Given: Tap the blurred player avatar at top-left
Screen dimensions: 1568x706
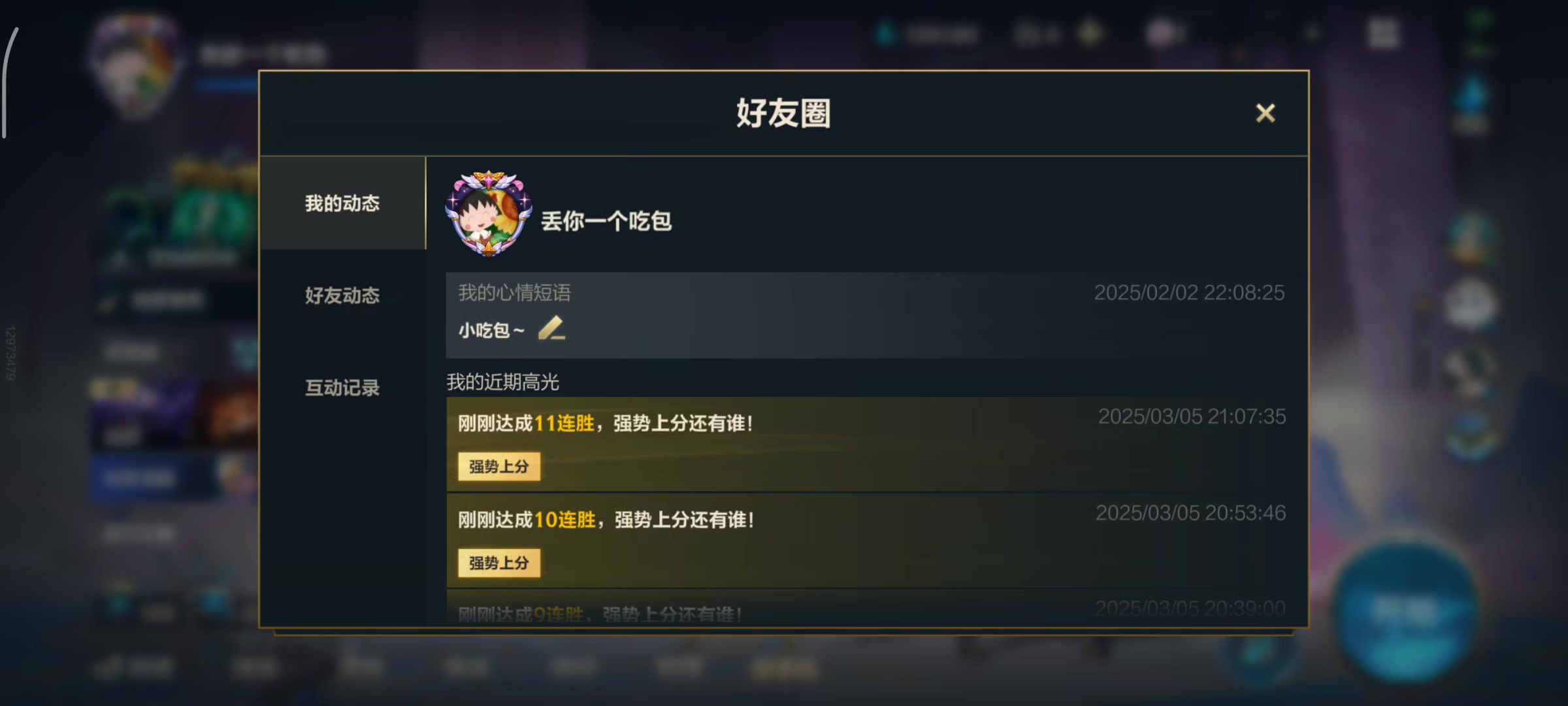Looking at the screenshot, I should click(136, 65).
